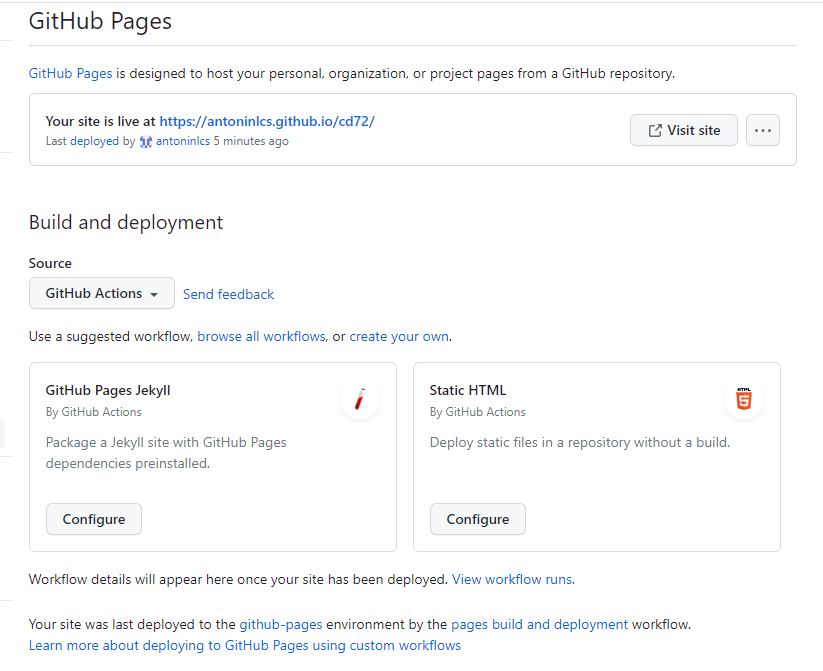Click the HTML5 logo icon
This screenshot has width=823, height=671.
pos(743,400)
